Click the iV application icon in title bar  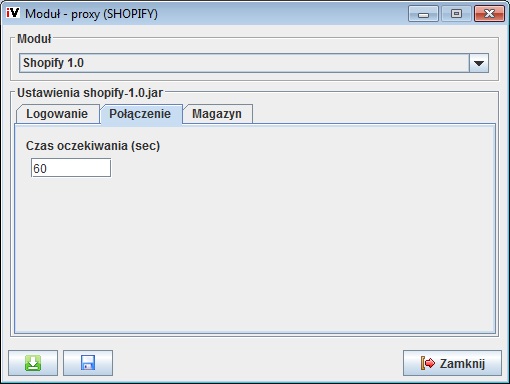(x=13, y=13)
